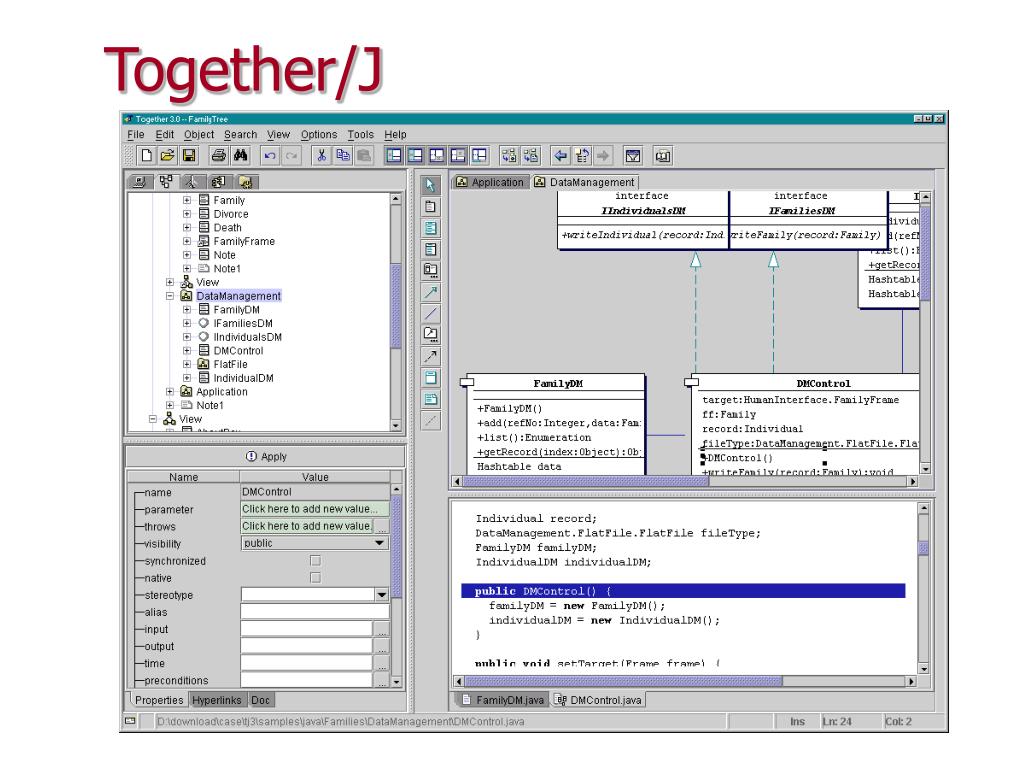The width and height of the screenshot is (1024, 768).
Task: Click the ellipsis button beside time field
Action: pyautogui.click(x=381, y=664)
